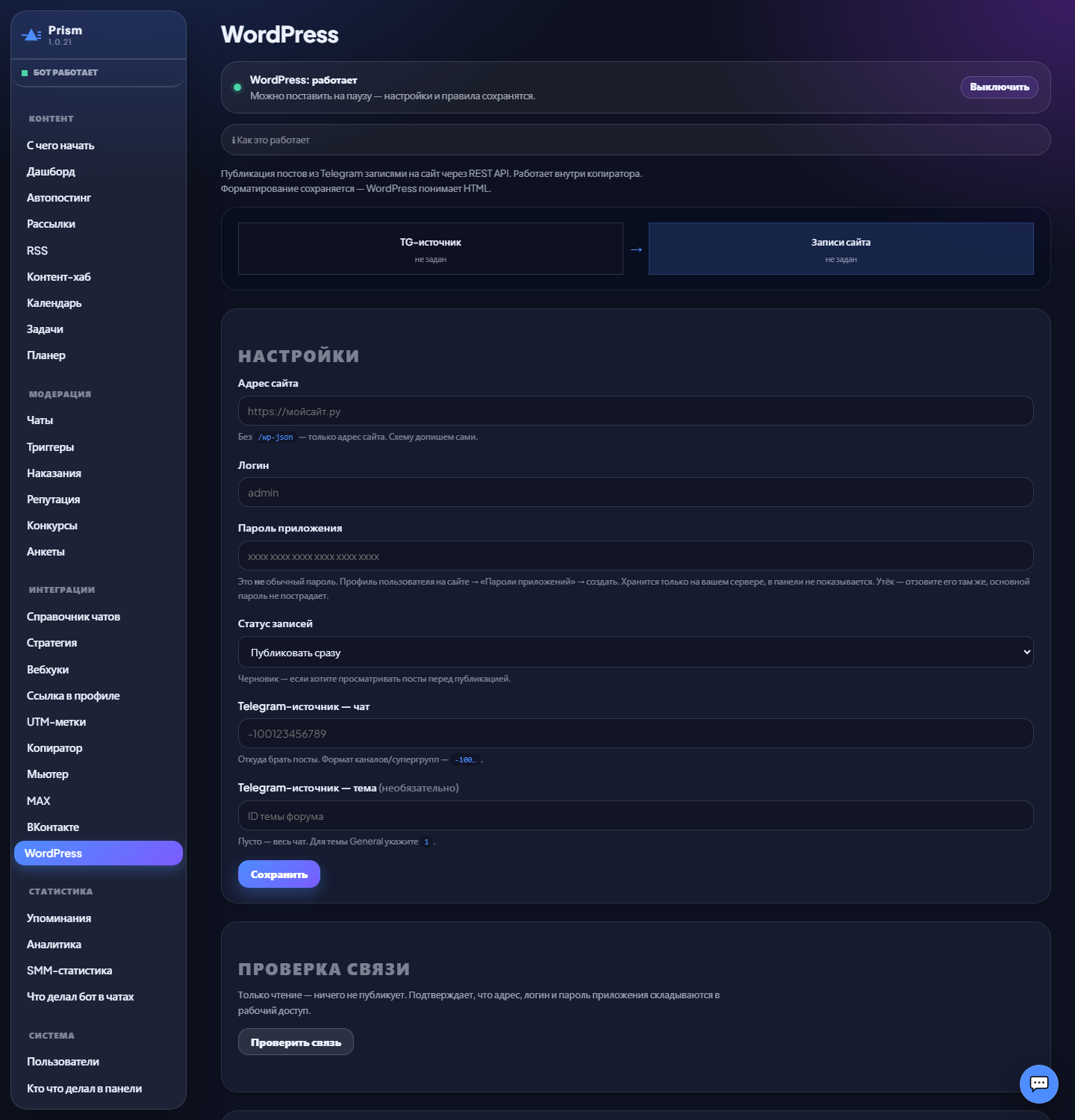Select Конкурсы in sidebar
This screenshot has width=1075, height=1120.
pyautogui.click(x=52, y=526)
